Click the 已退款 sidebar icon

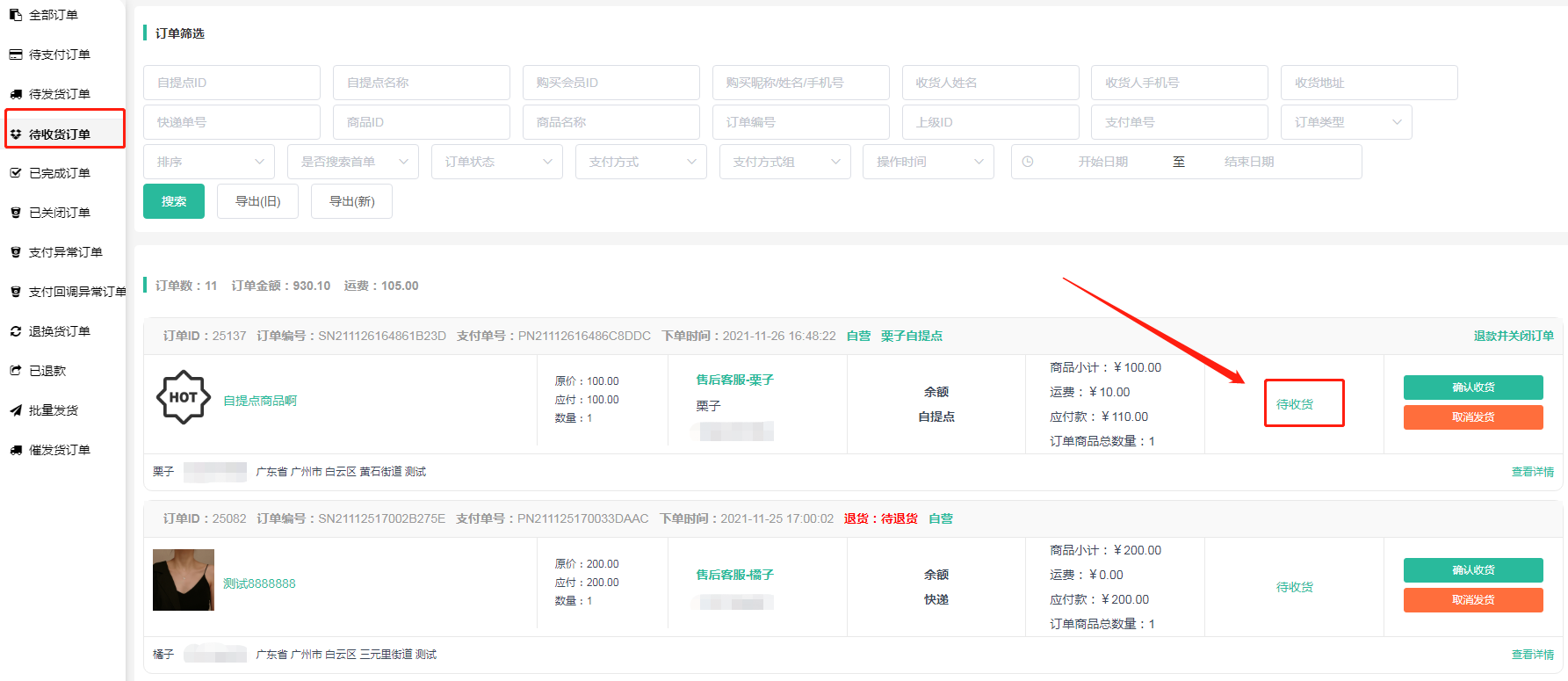16,371
